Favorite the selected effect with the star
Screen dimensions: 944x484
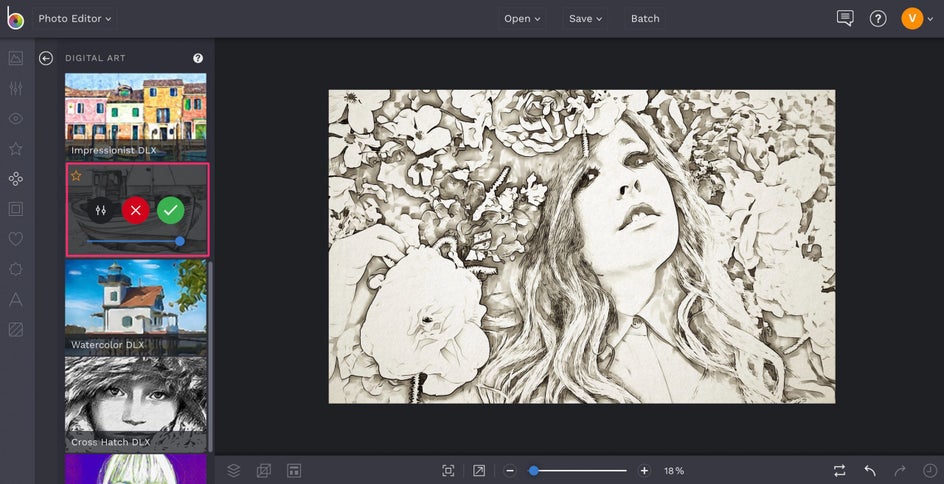pos(76,176)
